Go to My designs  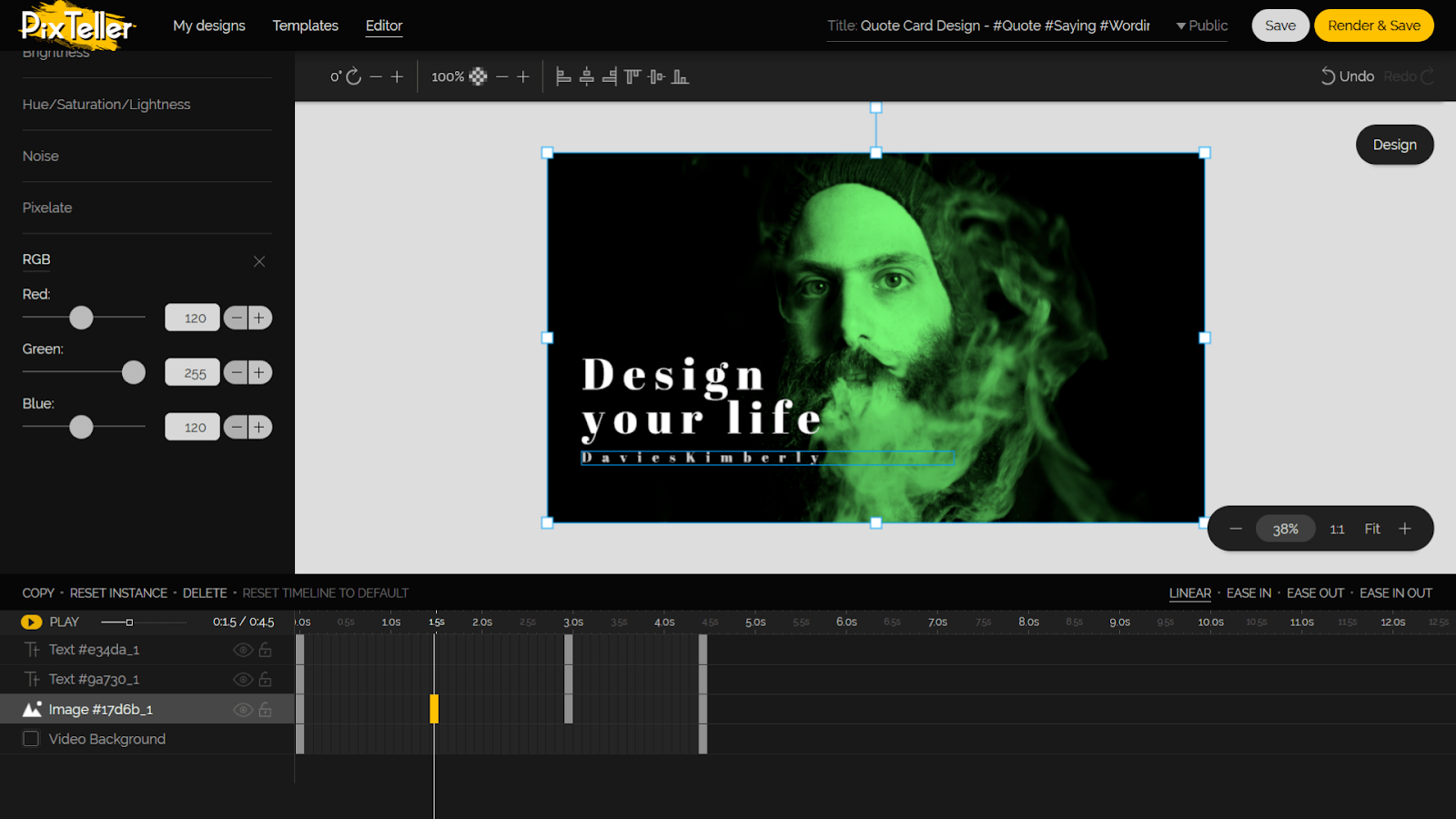[208, 25]
